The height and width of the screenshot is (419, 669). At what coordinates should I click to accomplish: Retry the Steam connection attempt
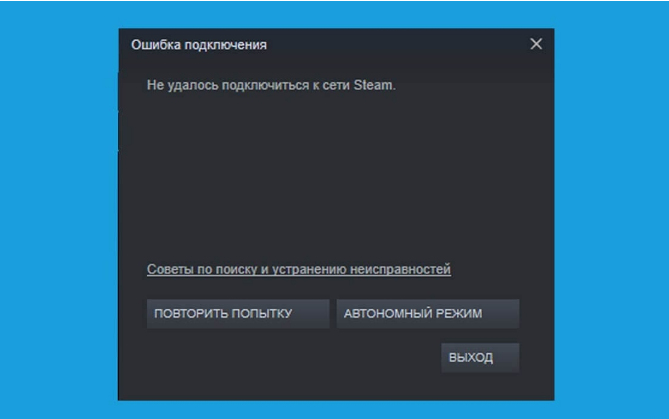point(238,314)
